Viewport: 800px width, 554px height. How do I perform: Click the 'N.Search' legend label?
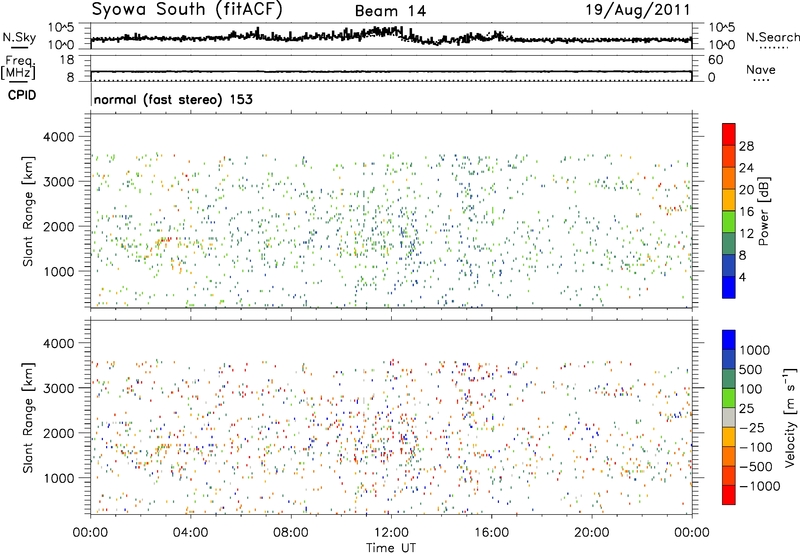pyautogui.click(x=773, y=37)
